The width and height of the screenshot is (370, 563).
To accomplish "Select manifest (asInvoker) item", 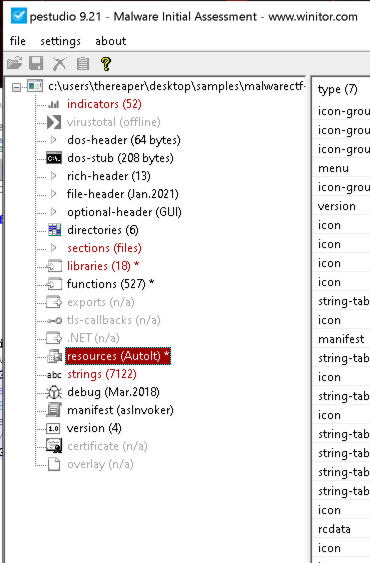I will tap(120, 410).
